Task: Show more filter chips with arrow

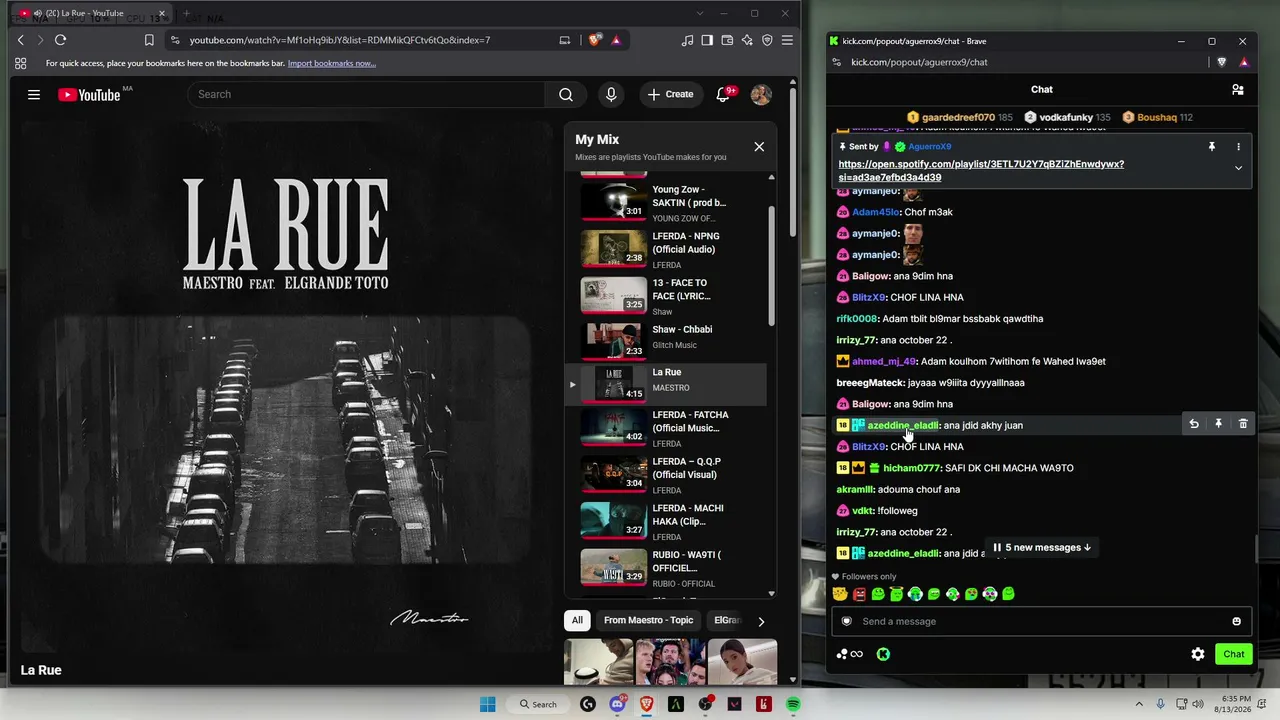Action: coord(761,621)
